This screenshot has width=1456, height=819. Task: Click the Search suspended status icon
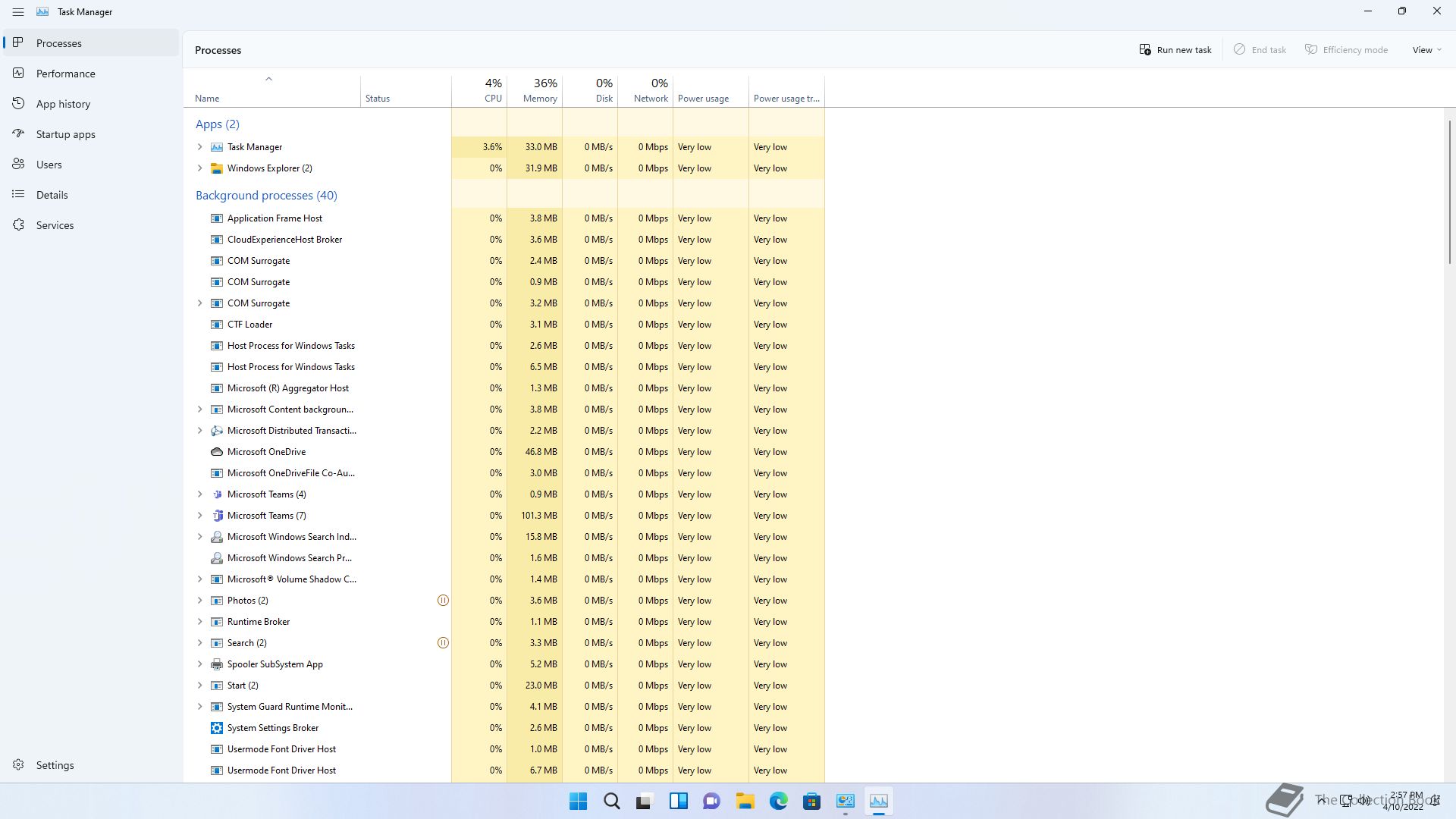[443, 643]
